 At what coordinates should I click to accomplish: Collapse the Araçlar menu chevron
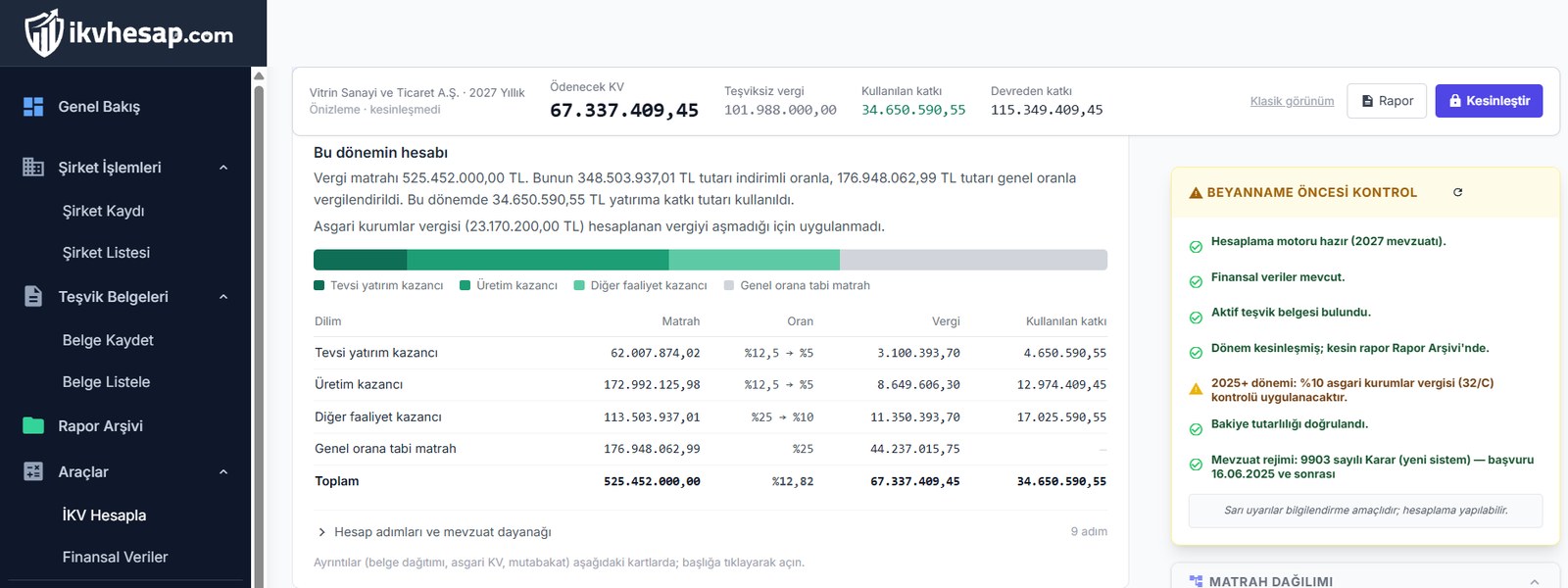(223, 472)
